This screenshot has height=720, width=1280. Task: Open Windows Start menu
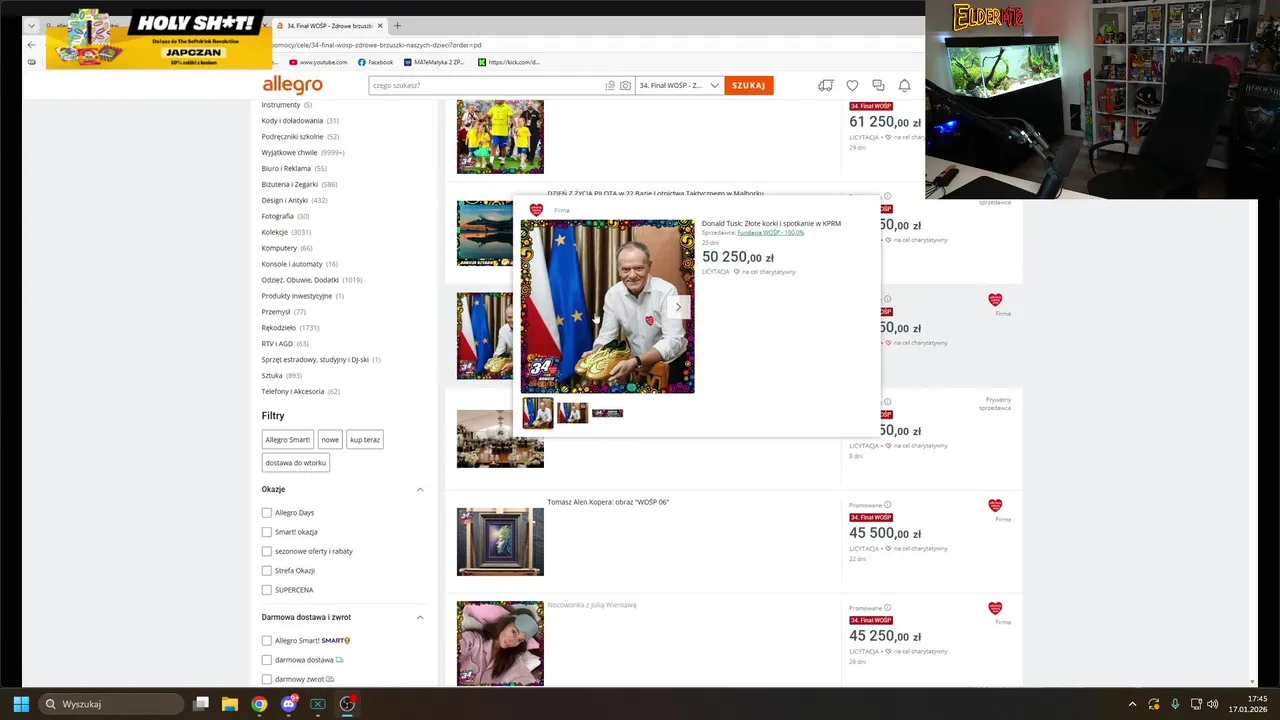point(21,704)
